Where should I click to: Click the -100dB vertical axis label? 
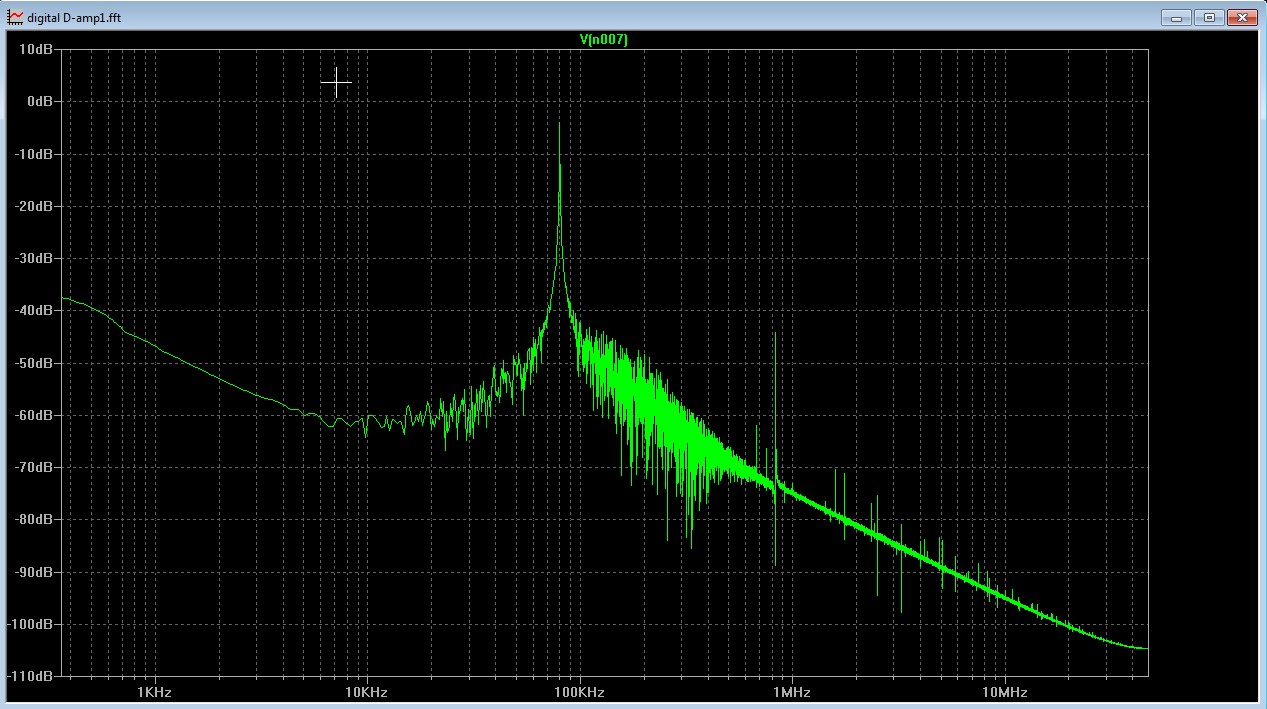[x=30, y=624]
